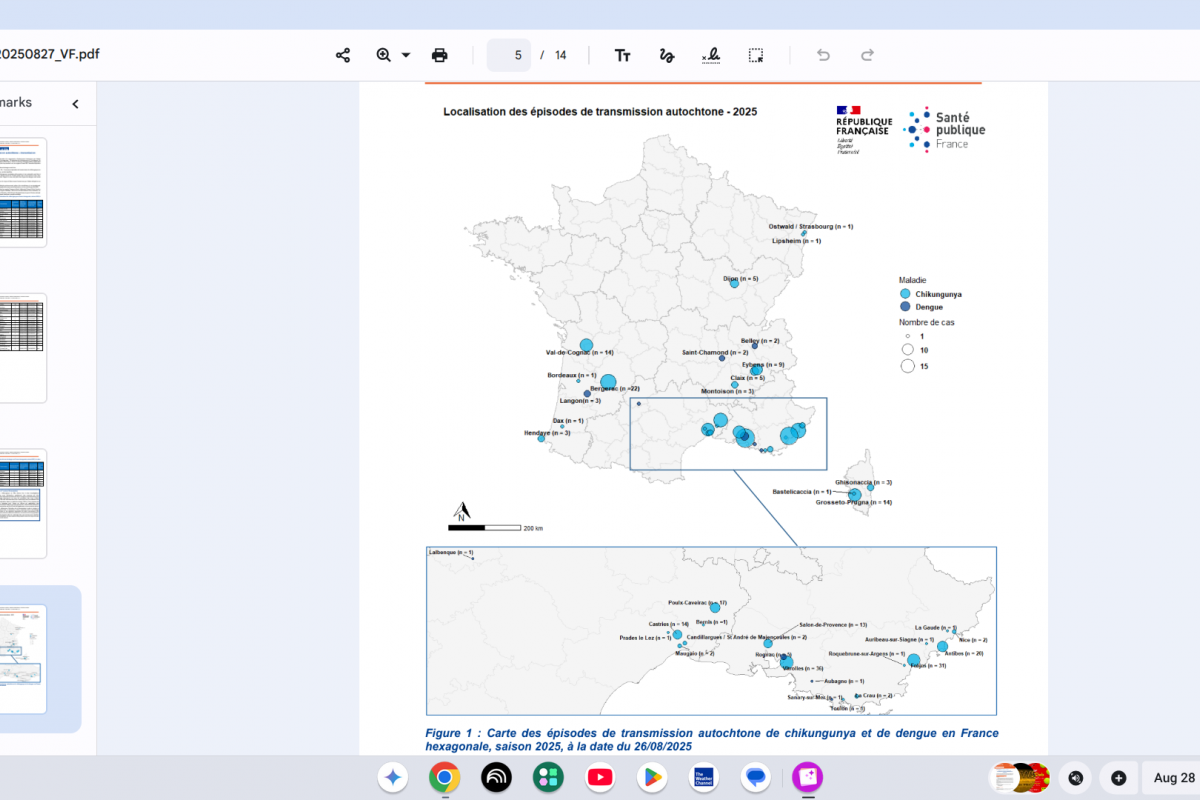The image size is (1200, 800).
Task: Open The Weather Channel app on the shelf
Action: (x=704, y=776)
